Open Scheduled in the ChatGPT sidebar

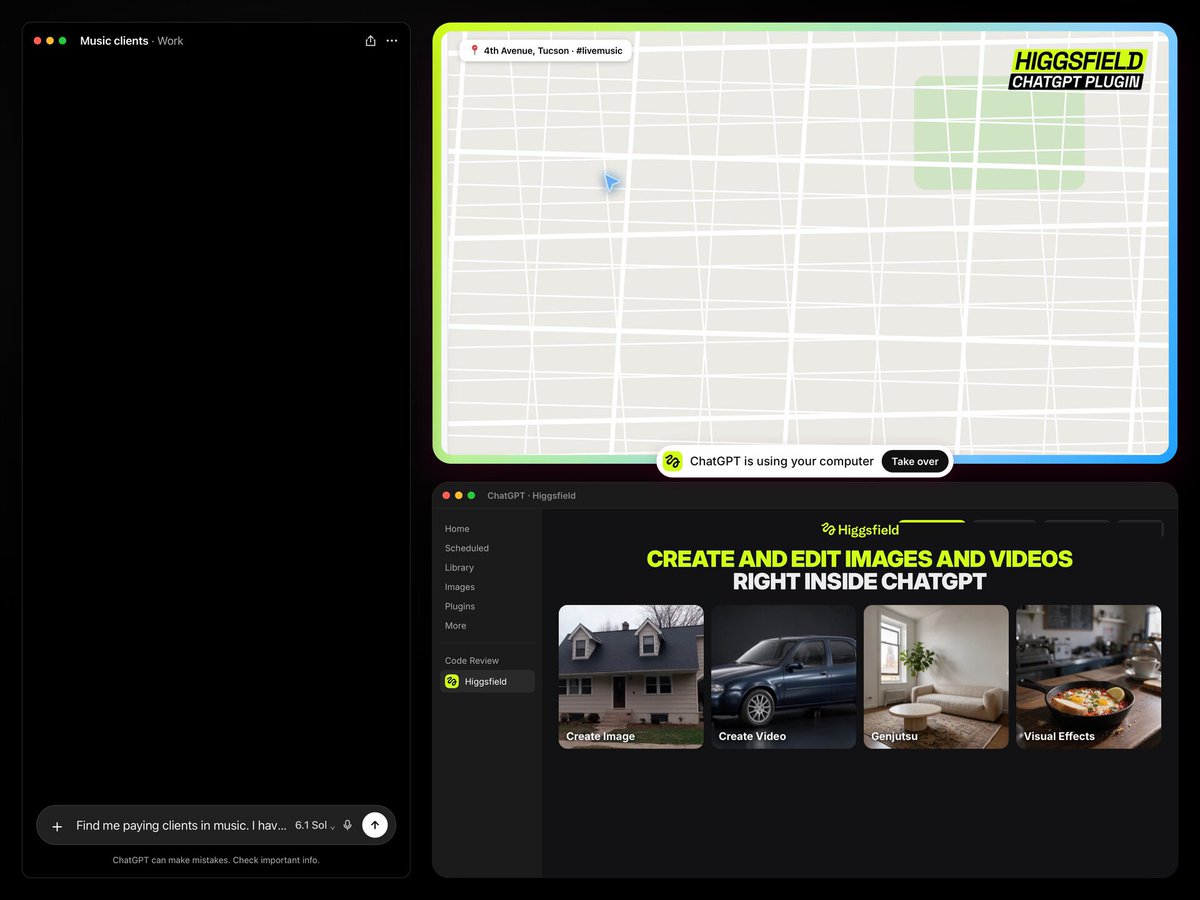point(467,548)
